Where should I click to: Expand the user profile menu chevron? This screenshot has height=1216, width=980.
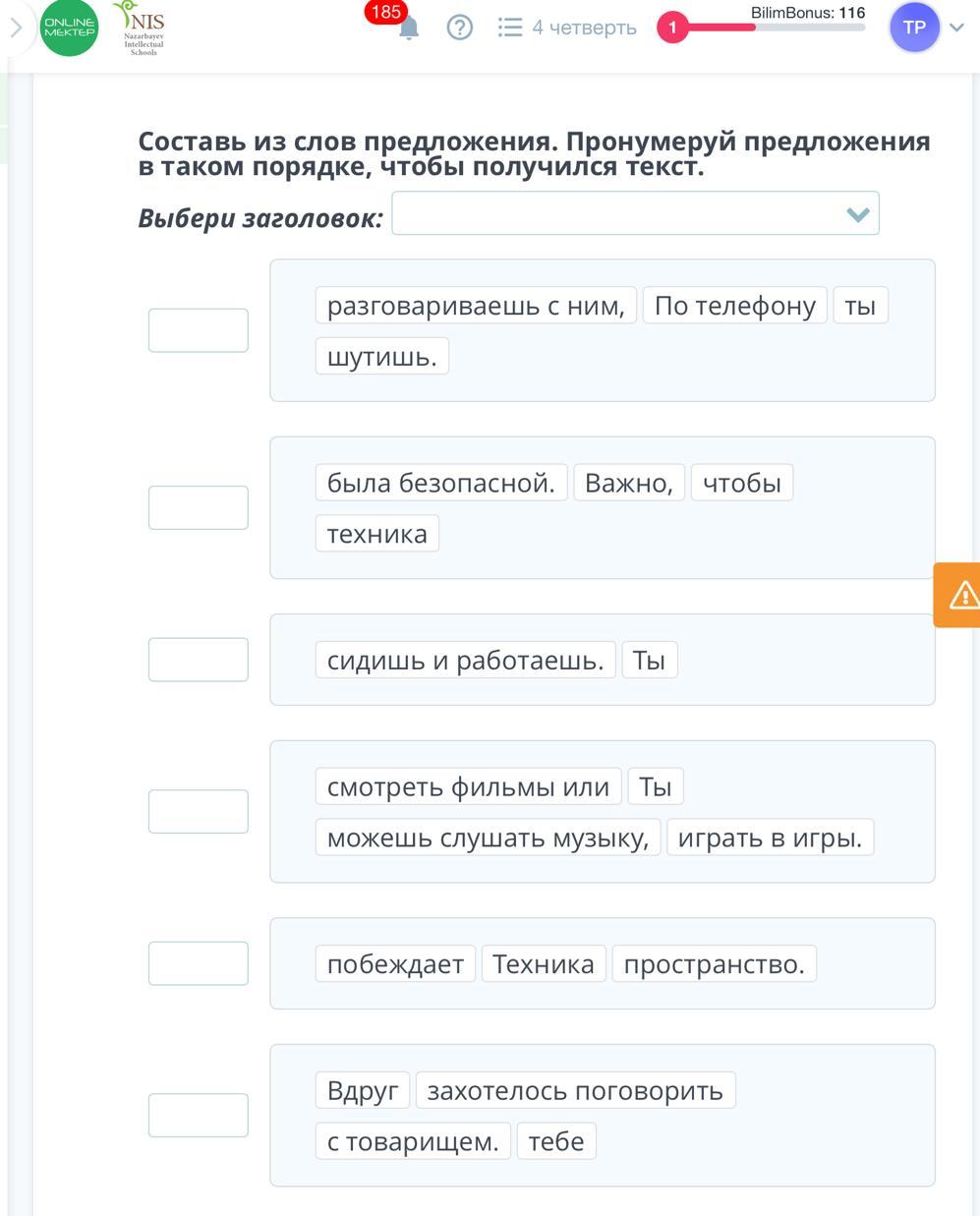click(x=957, y=28)
